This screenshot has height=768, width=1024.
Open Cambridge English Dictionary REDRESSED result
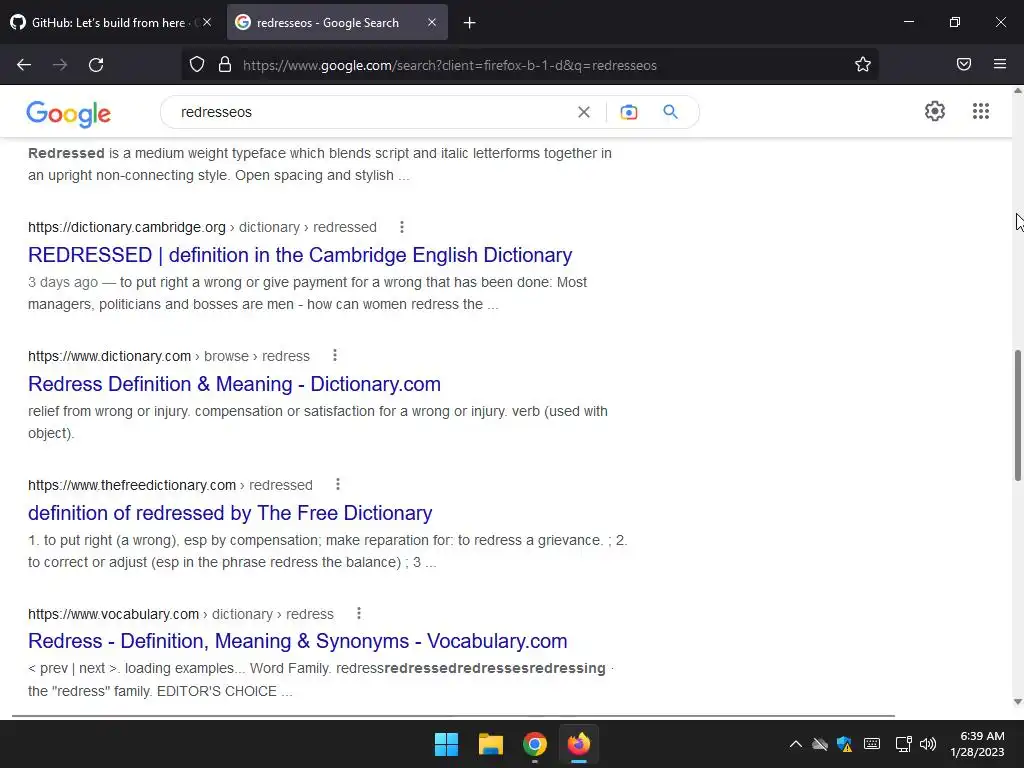click(300, 255)
